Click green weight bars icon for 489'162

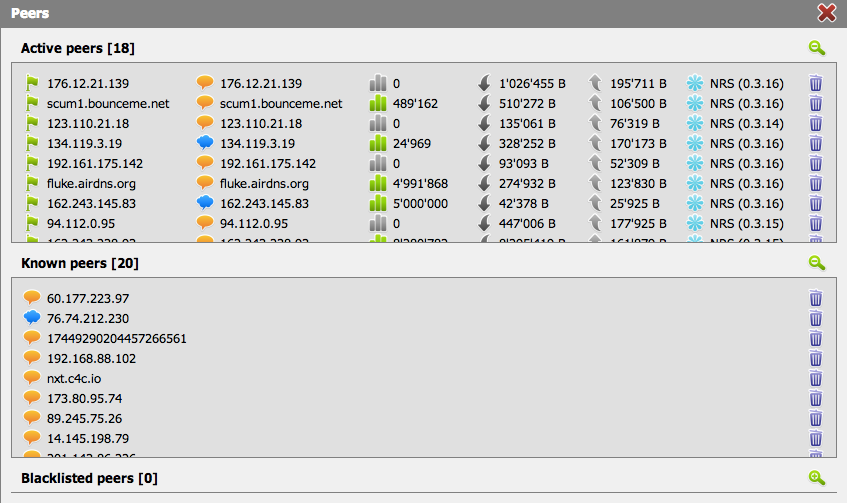[378, 103]
